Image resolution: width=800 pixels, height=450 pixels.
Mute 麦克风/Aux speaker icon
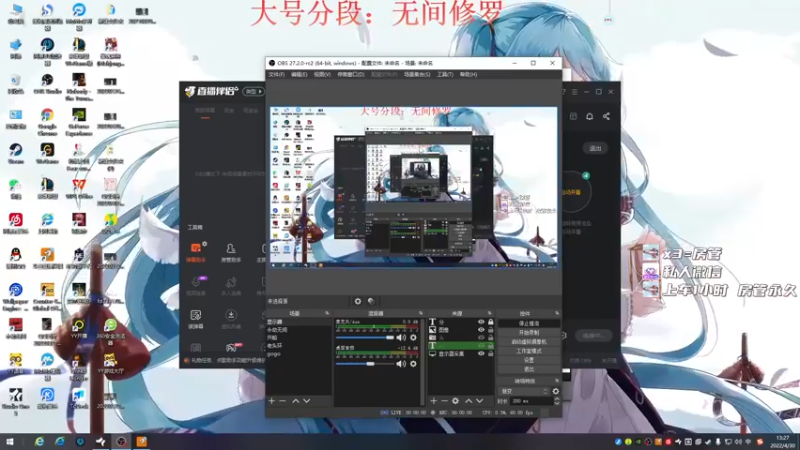pos(401,338)
